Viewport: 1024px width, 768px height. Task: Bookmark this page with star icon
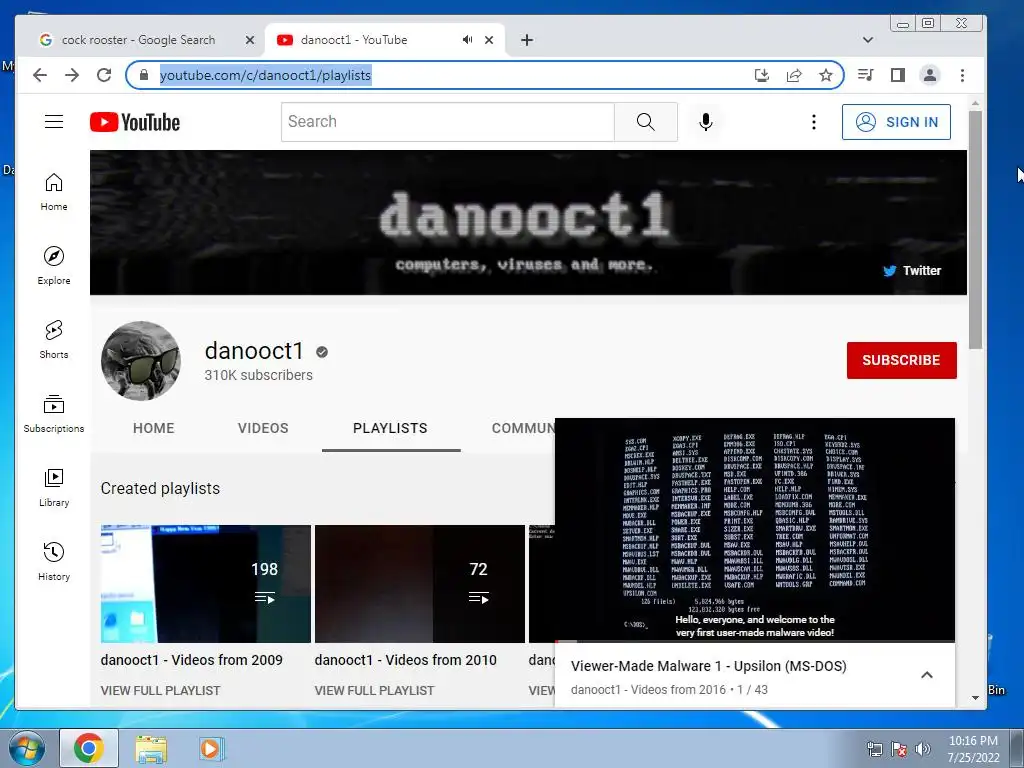825,75
